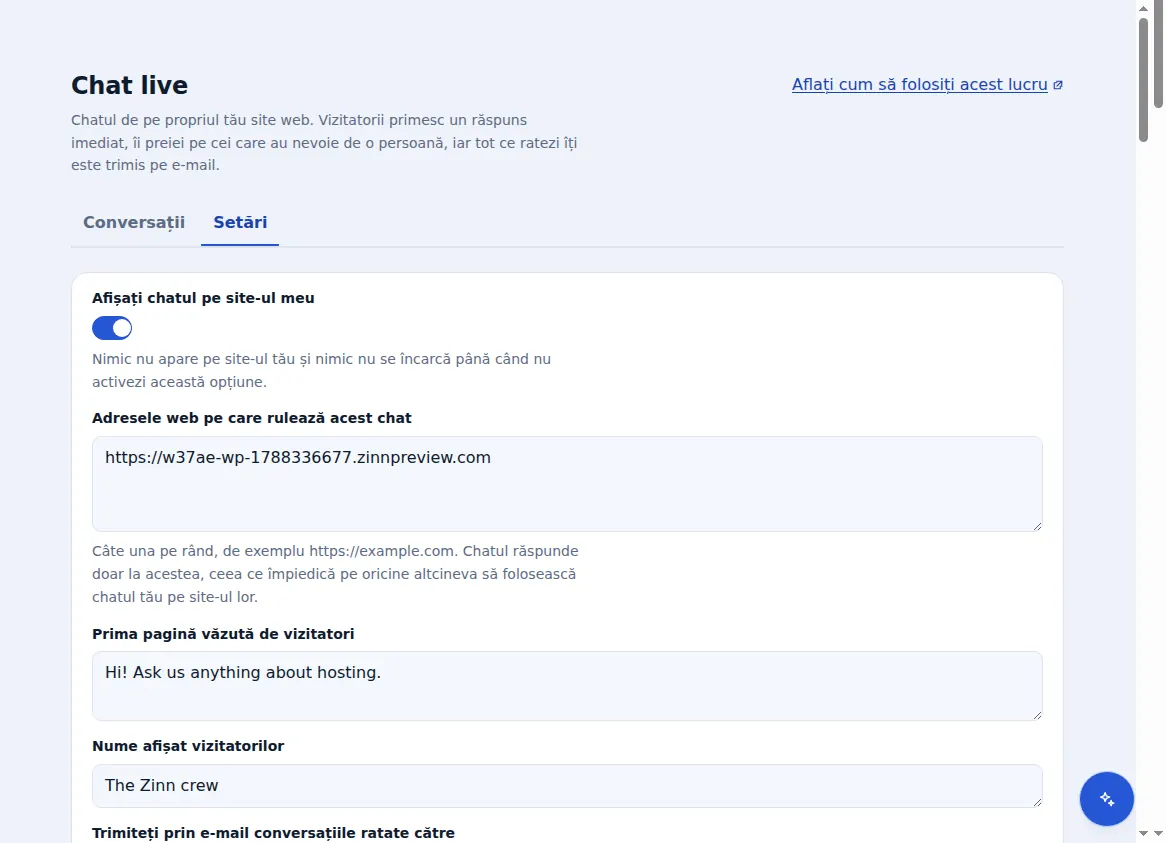Screen dimensions: 1166x843
Task: Switch to the Conversații tab
Action: point(134,222)
